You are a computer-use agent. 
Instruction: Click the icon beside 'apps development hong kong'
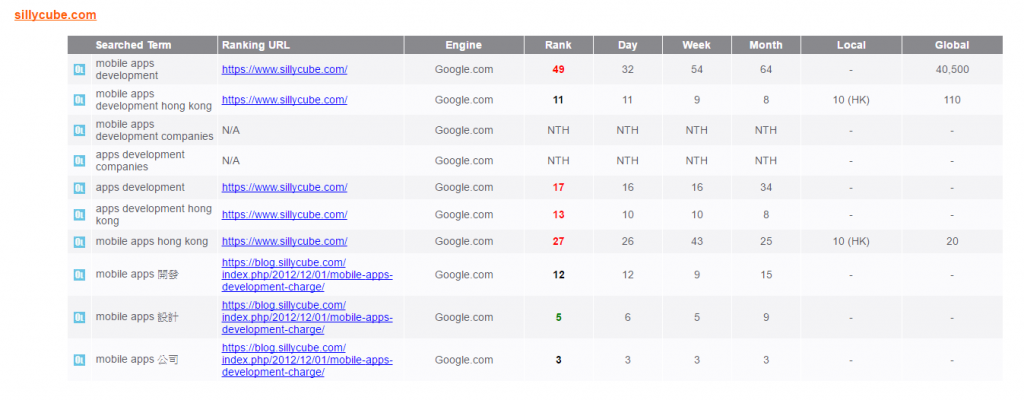click(x=79, y=214)
